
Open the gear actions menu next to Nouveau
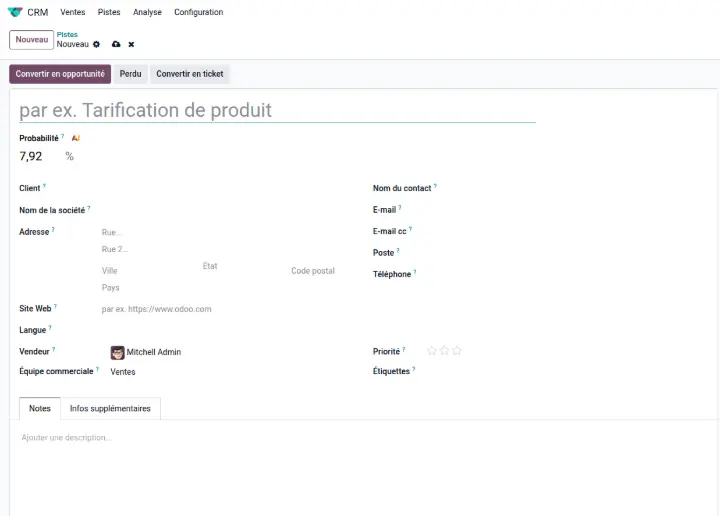pyautogui.click(x=97, y=44)
